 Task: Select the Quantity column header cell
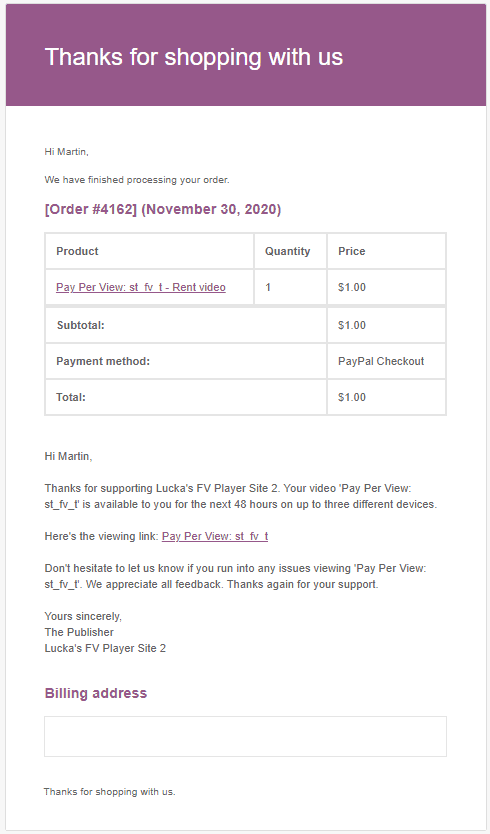coord(290,251)
